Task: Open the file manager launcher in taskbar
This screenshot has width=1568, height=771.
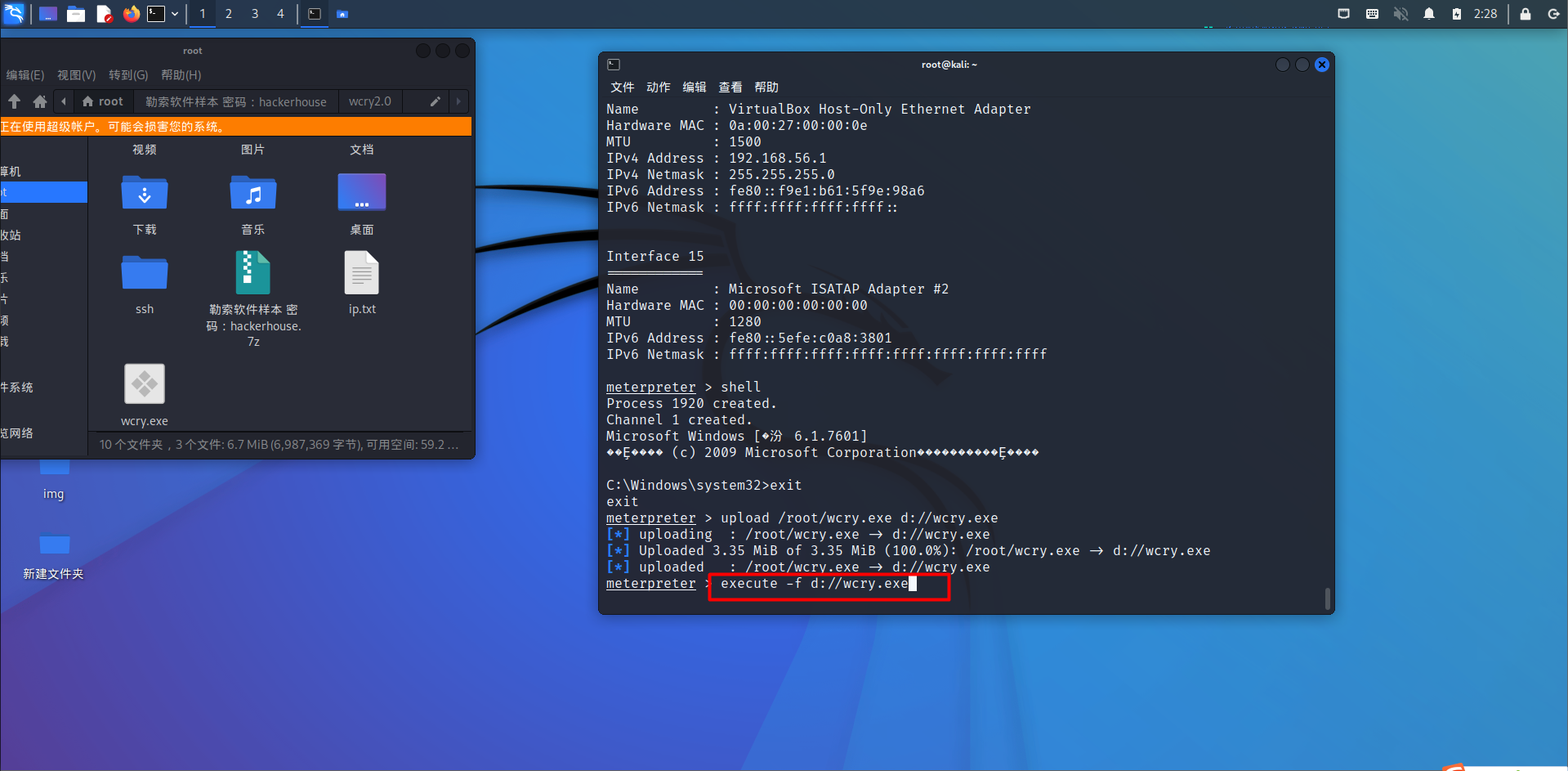Action: click(76, 14)
